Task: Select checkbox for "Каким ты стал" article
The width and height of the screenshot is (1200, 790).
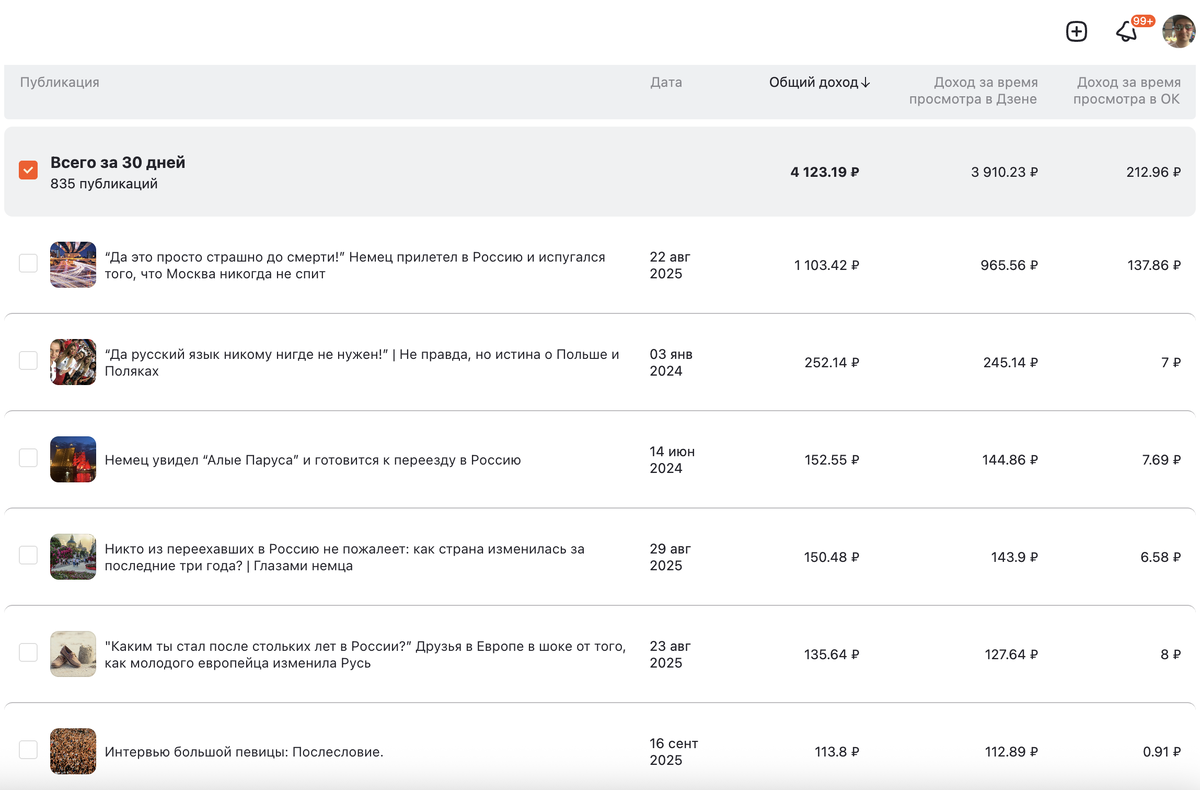Action: pos(28,654)
